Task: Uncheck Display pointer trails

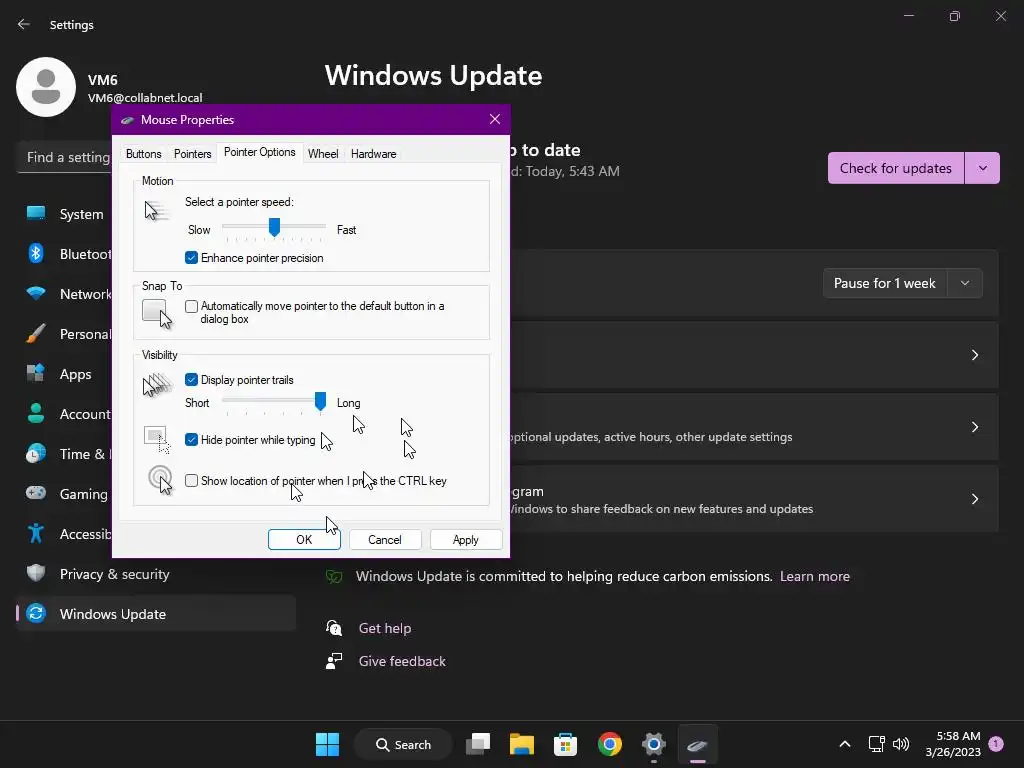Action: click(x=191, y=379)
